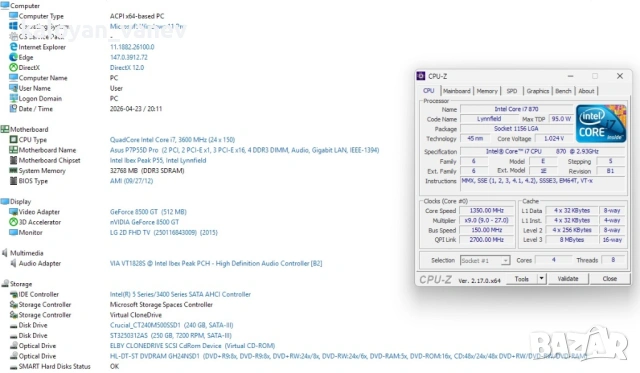The image size is (640, 373).
Task: Open the Intel 5 Series SATA AHCI Controller link
Action: tap(180, 294)
